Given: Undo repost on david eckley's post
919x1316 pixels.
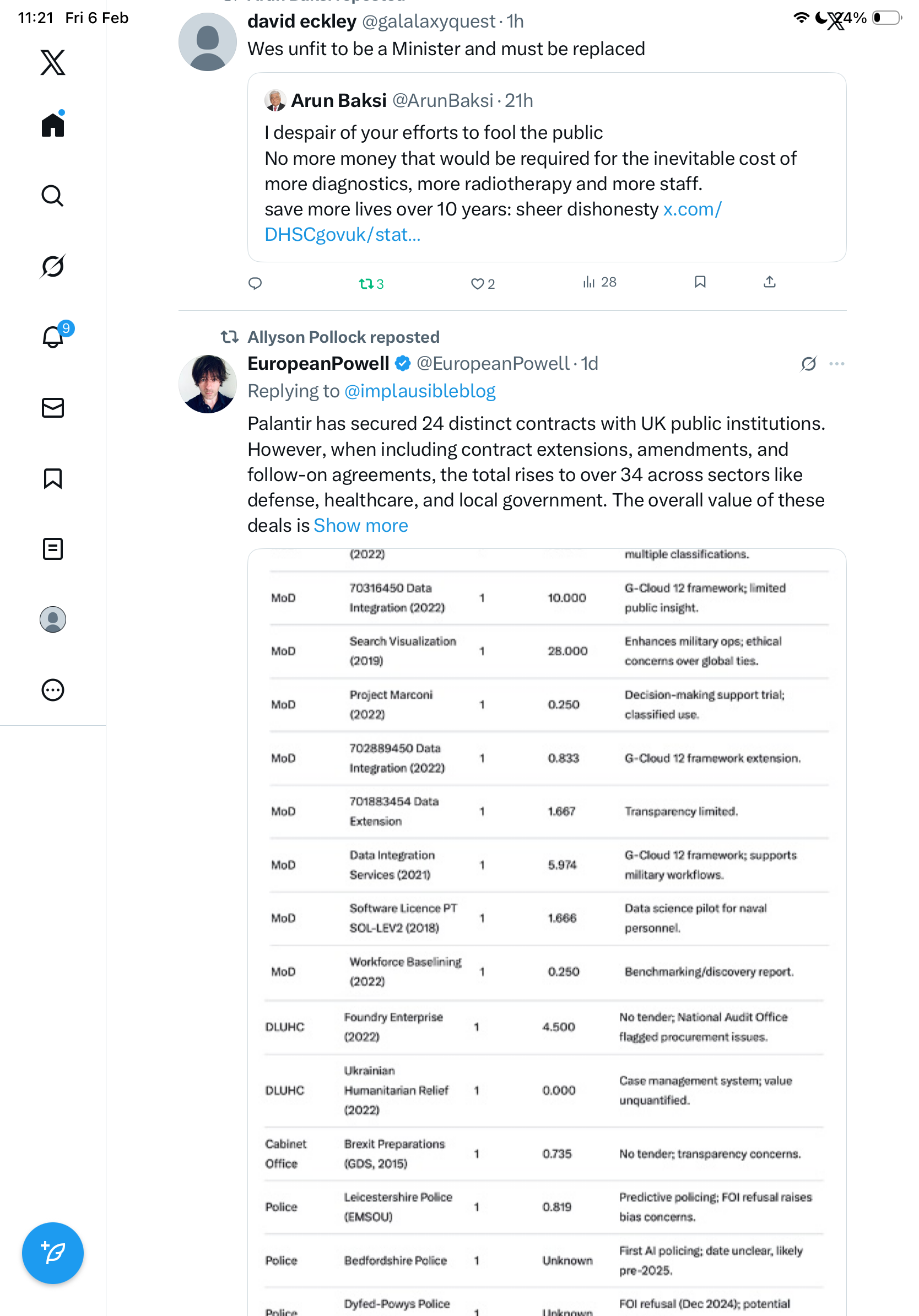Looking at the screenshot, I should tap(370, 283).
